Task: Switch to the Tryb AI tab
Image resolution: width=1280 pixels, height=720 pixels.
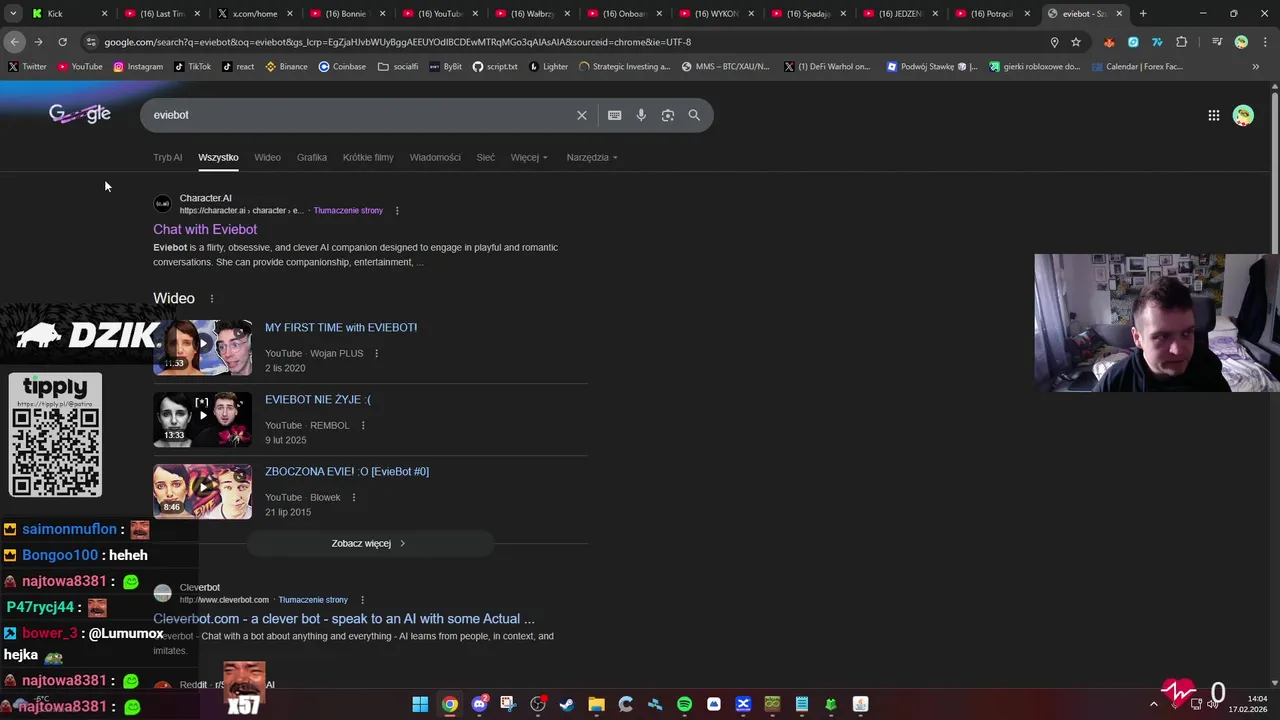Action: point(167,157)
